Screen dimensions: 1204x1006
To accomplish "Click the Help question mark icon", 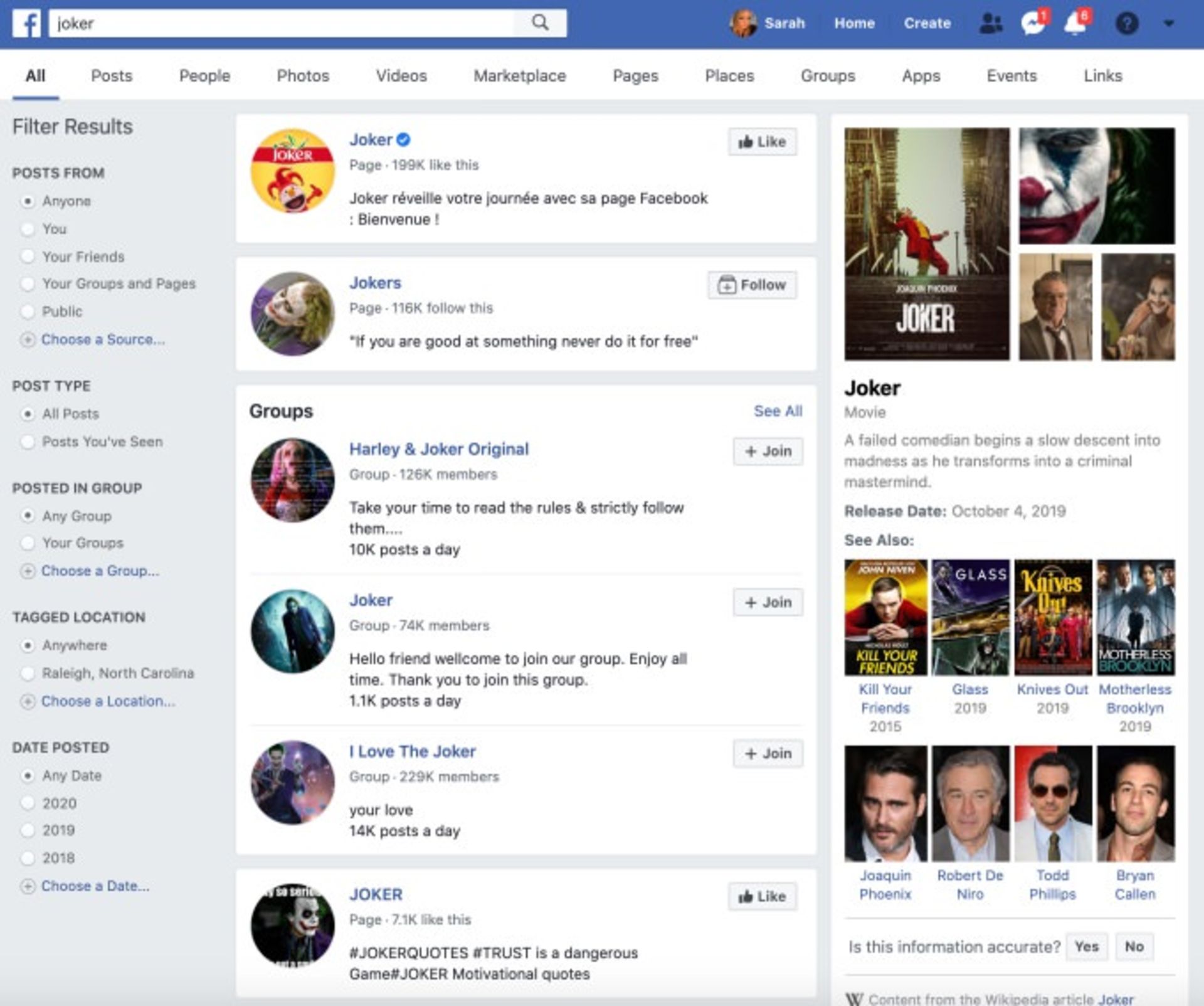I will click(1126, 24).
